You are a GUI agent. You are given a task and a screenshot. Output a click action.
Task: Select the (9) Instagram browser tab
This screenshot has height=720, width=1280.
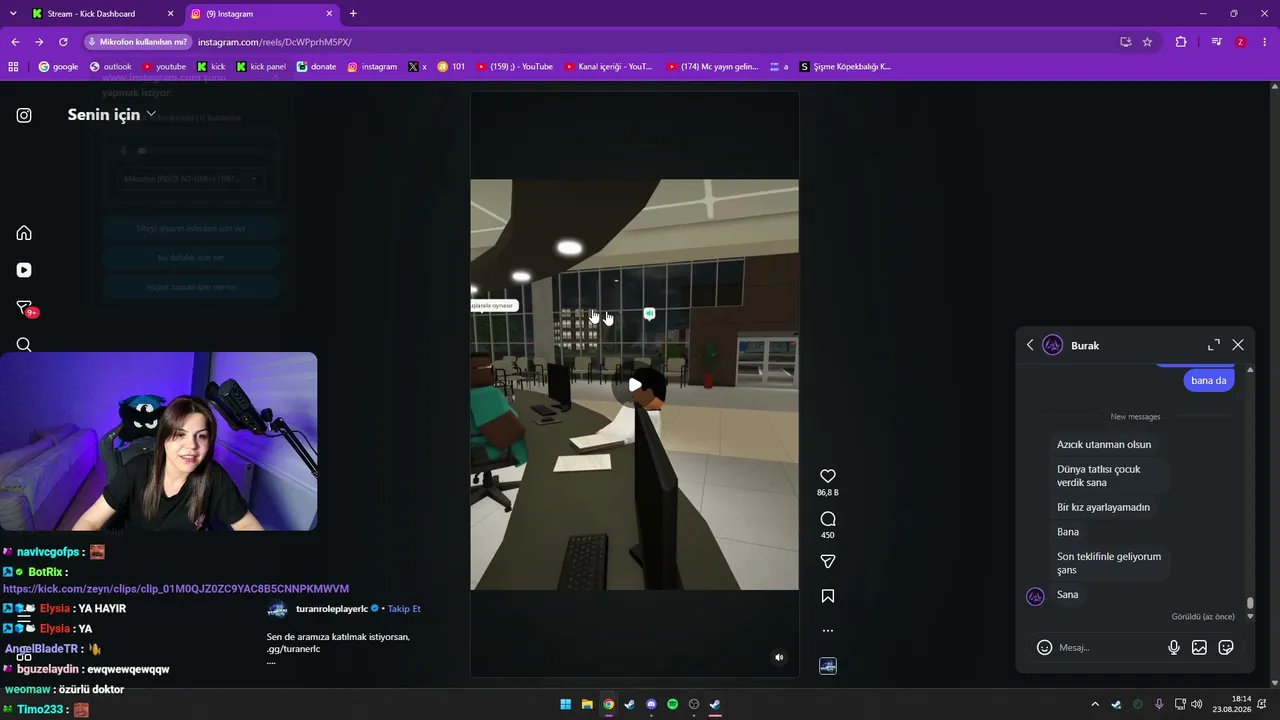pyautogui.click(x=260, y=14)
